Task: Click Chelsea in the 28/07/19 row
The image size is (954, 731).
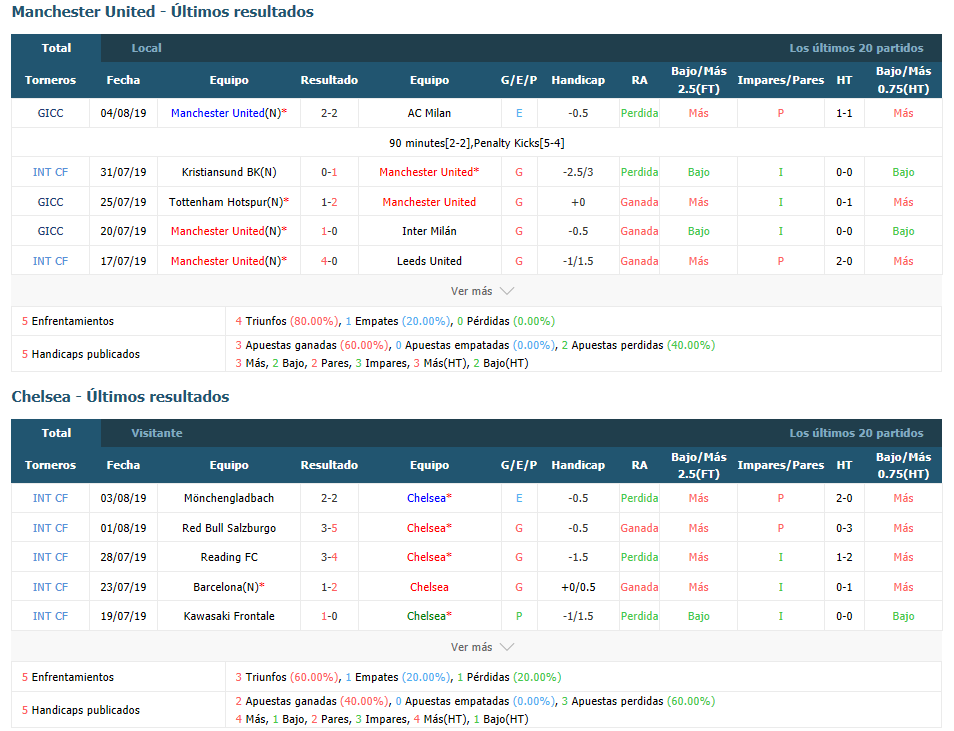Action: (429, 557)
